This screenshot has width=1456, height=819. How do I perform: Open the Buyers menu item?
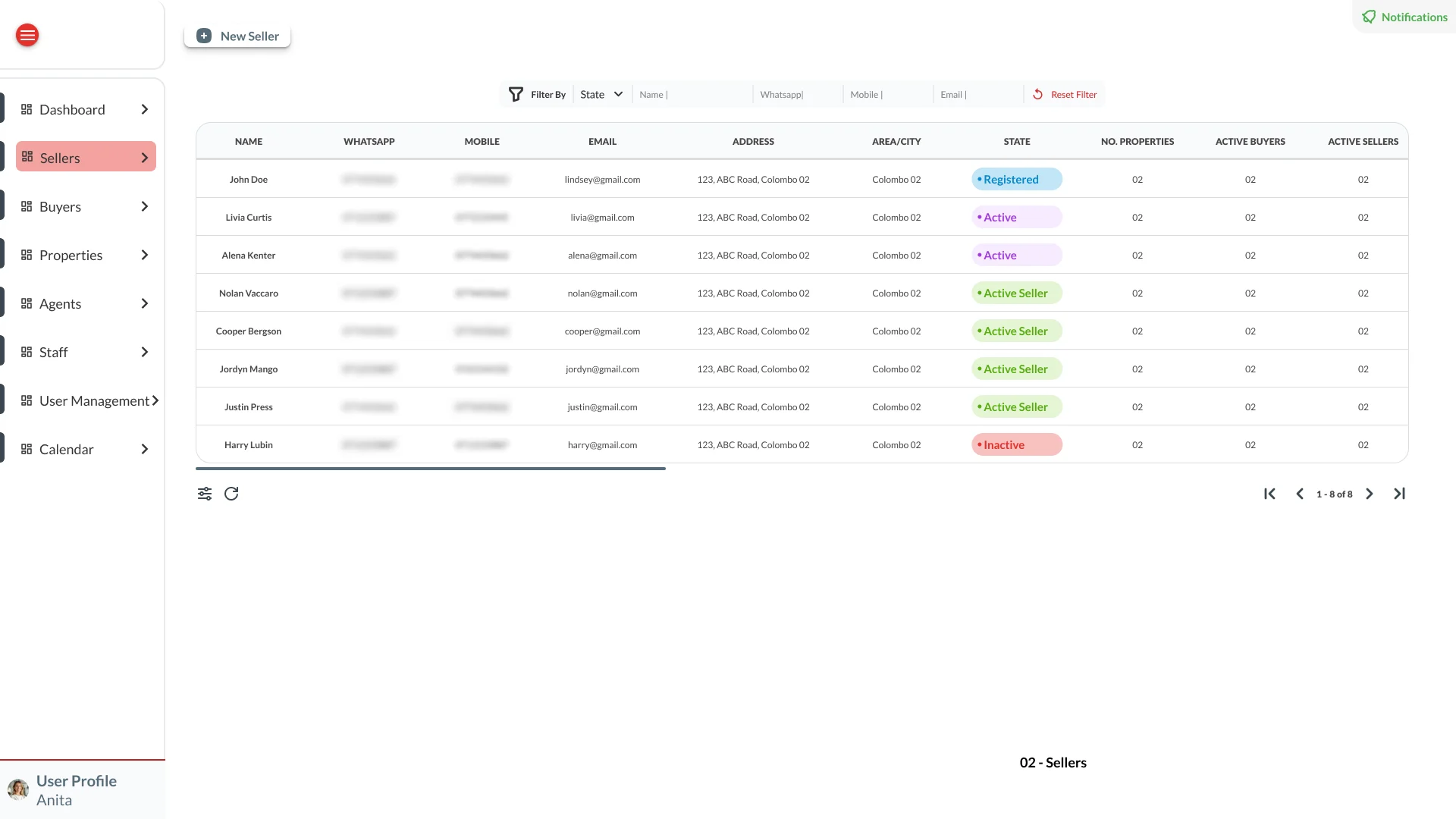point(86,206)
